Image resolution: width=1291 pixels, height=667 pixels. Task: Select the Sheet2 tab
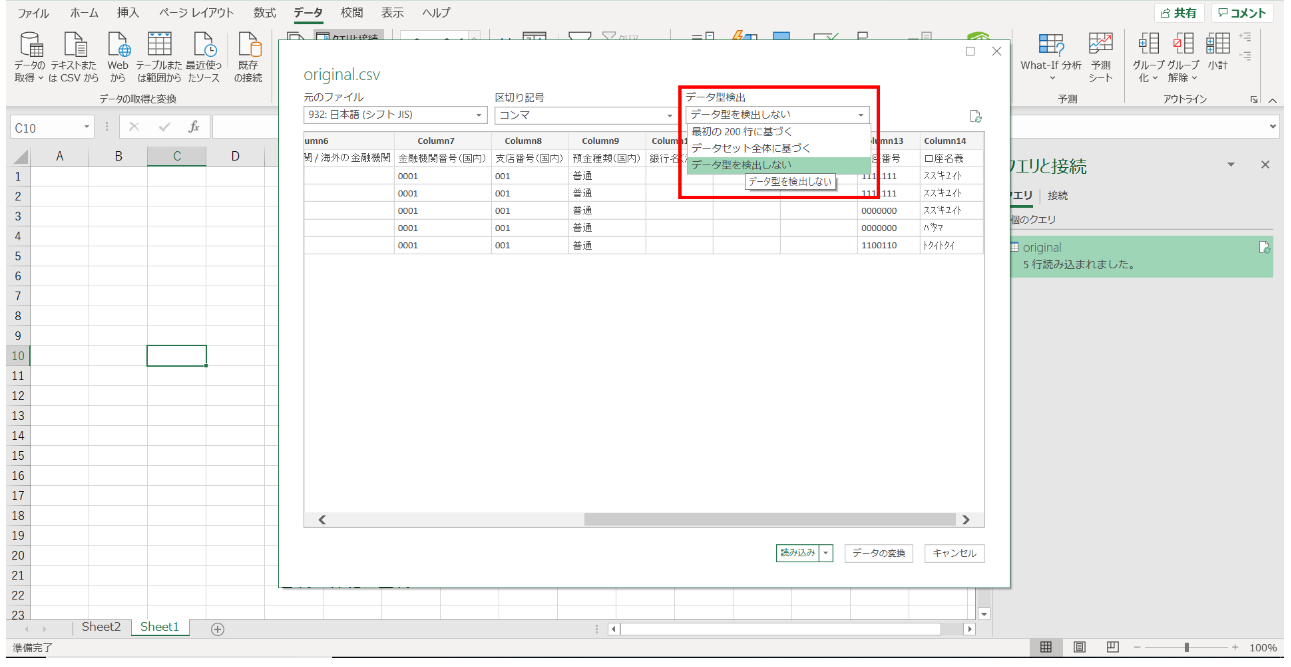(101, 627)
